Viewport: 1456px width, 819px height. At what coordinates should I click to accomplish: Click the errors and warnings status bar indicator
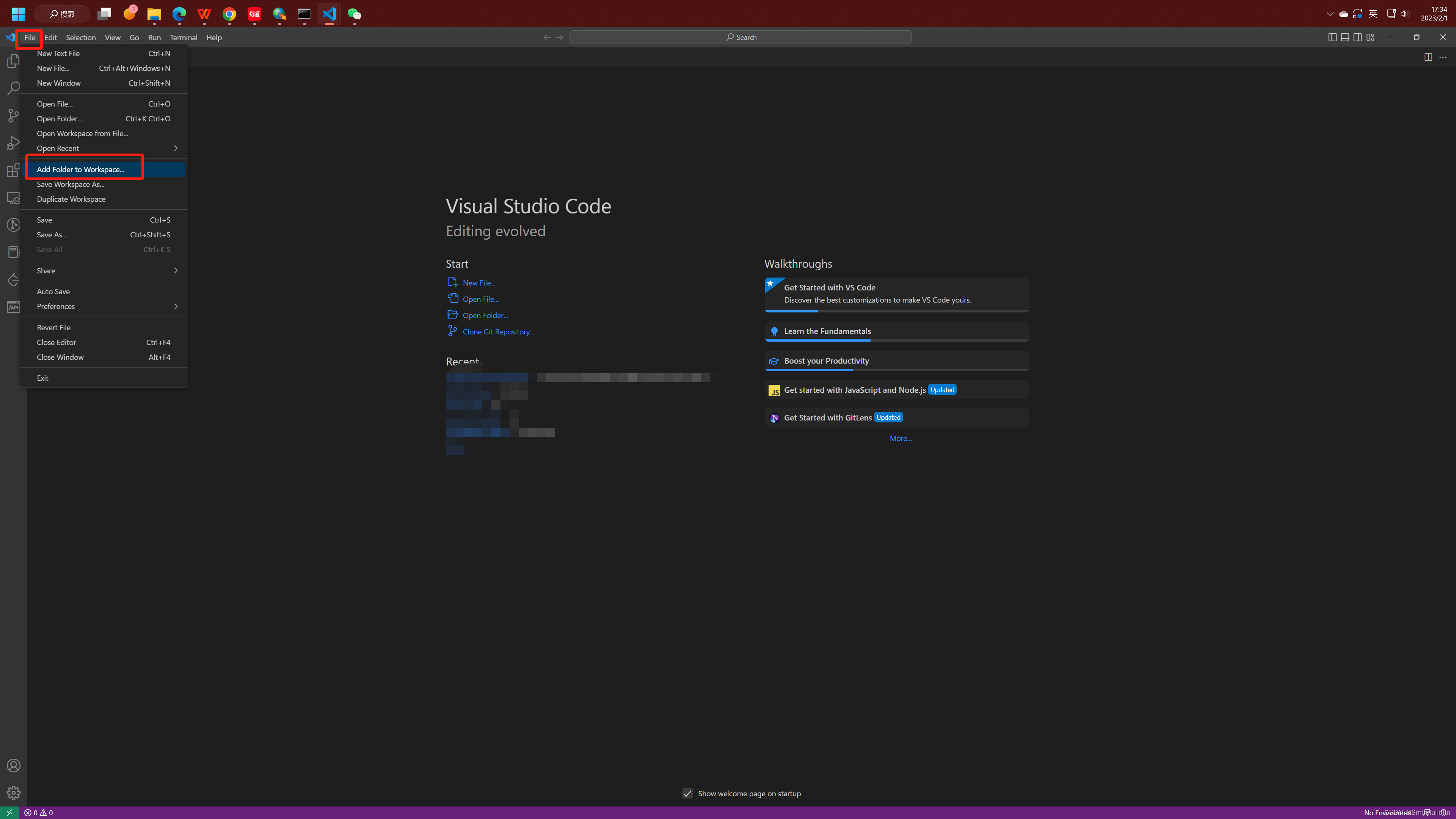(38, 812)
